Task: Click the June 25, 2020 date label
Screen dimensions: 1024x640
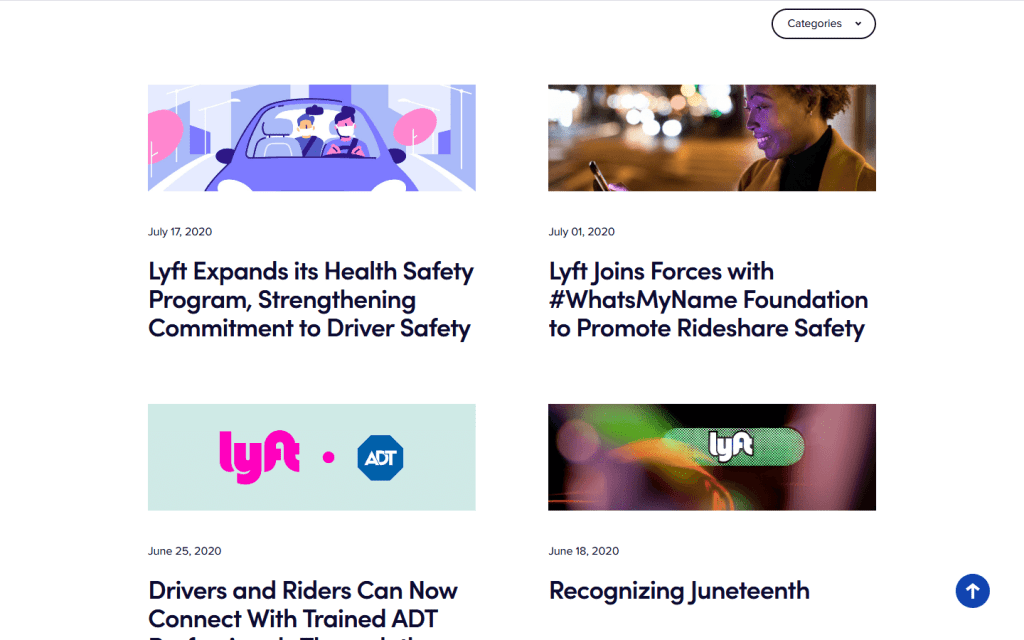Action: 185,551
